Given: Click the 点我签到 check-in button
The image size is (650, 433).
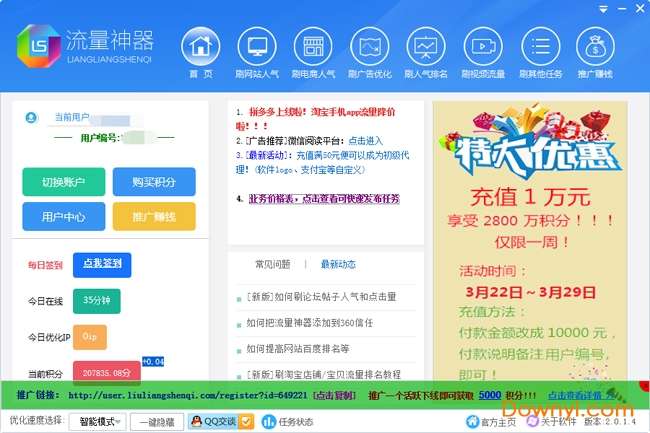Looking at the screenshot, I should (x=102, y=265).
